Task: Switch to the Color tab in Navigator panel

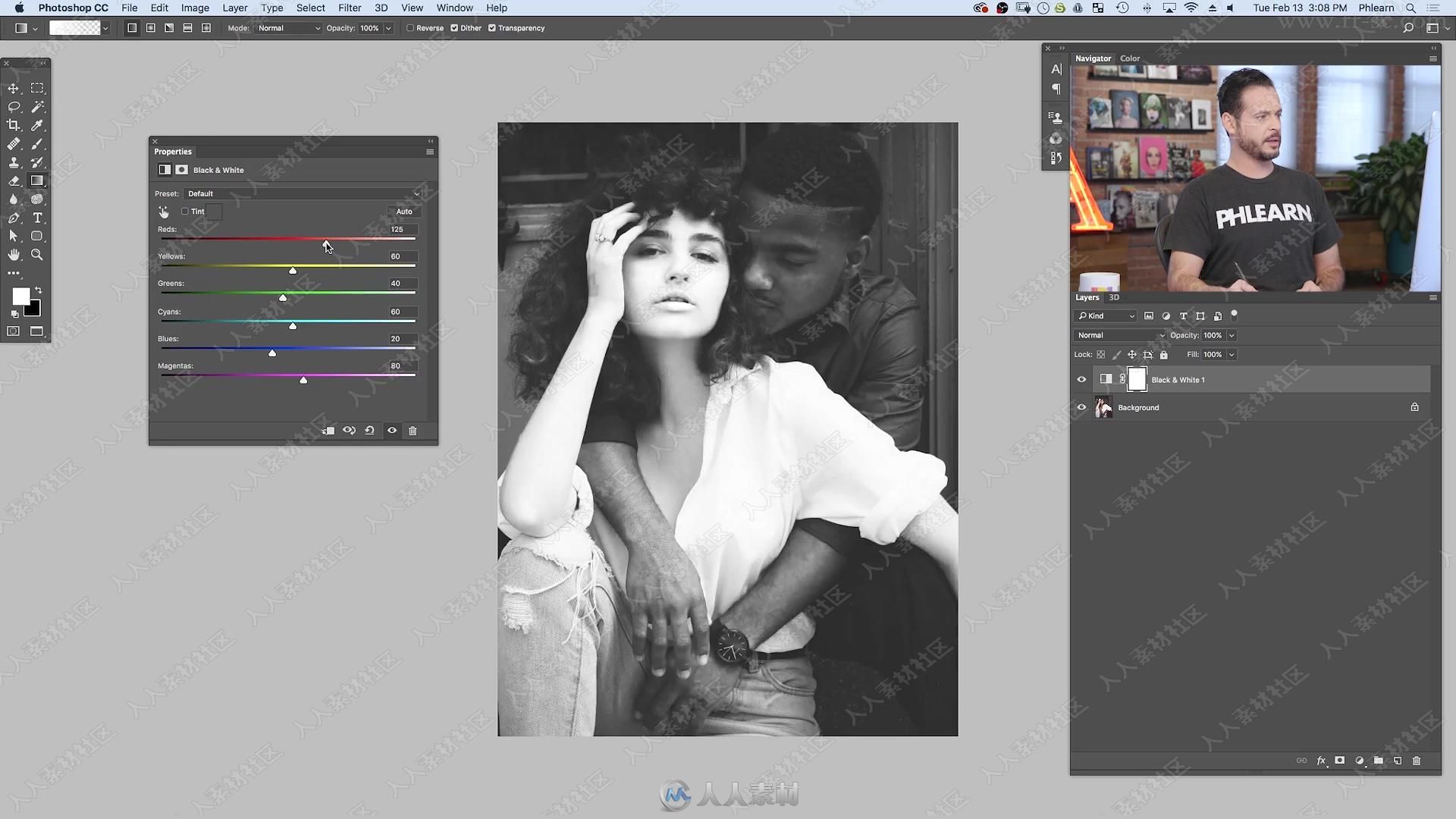Action: 1129,57
